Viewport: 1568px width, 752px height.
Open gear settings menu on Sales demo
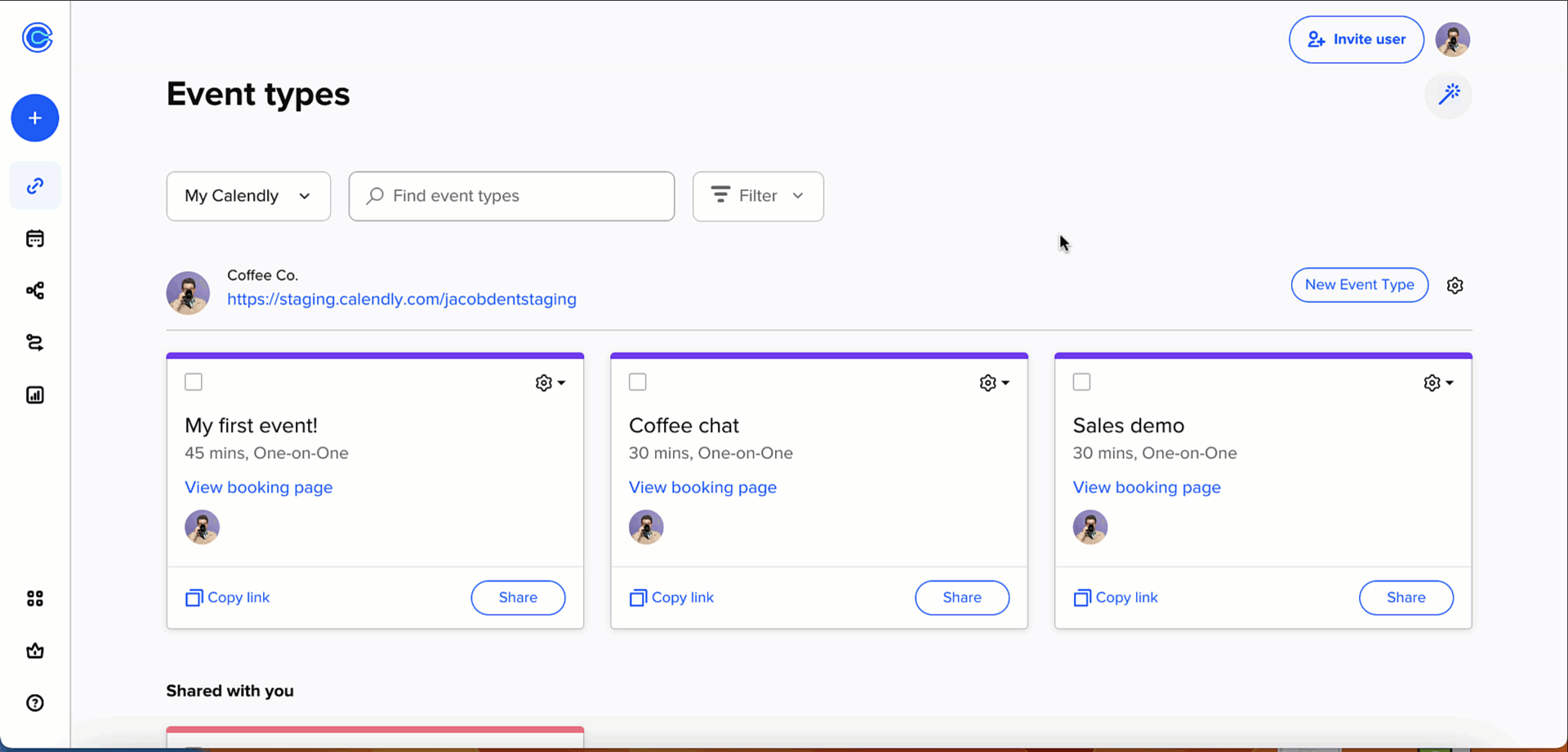click(x=1438, y=383)
